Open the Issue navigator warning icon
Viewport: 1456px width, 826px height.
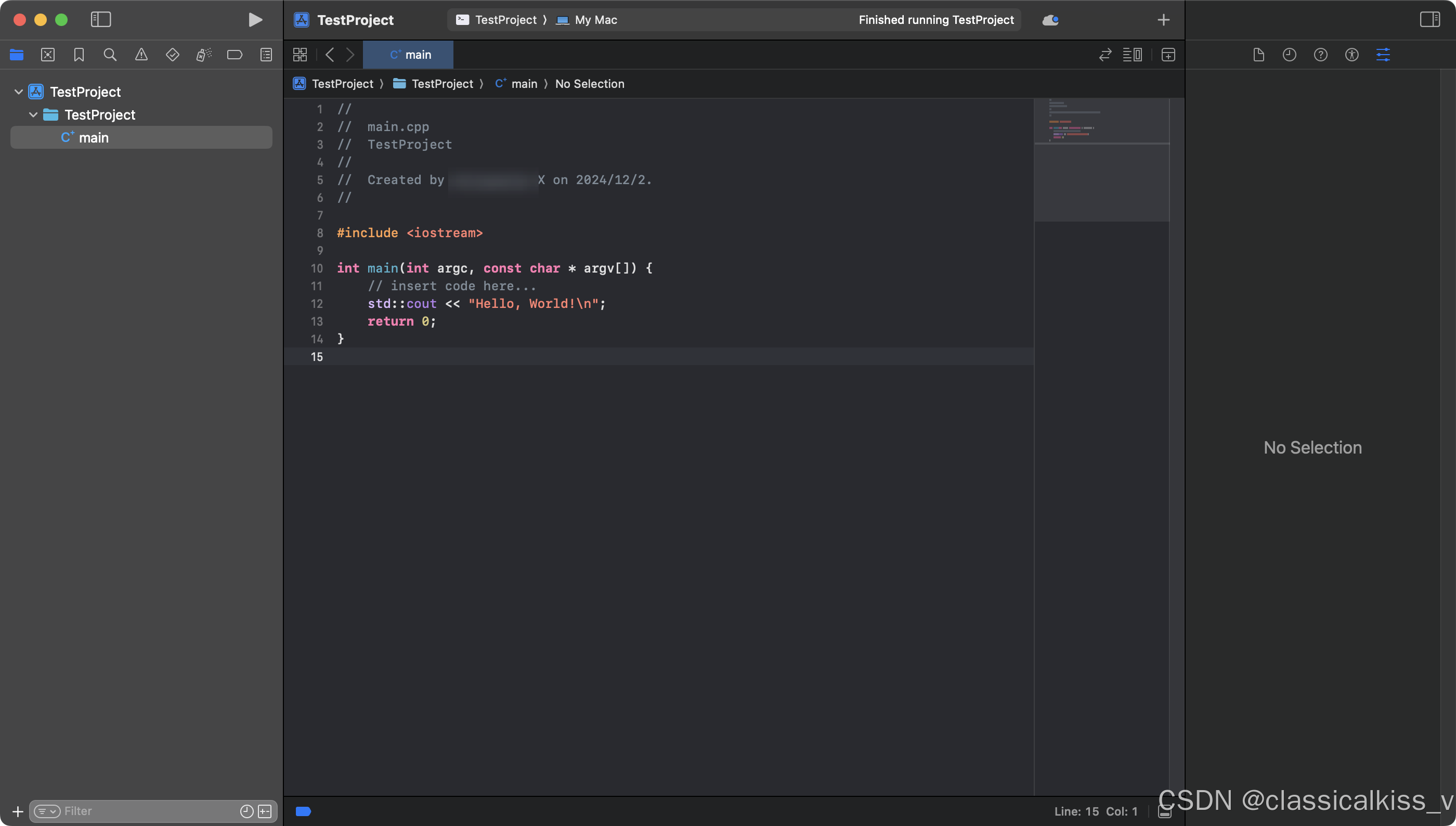coord(141,55)
